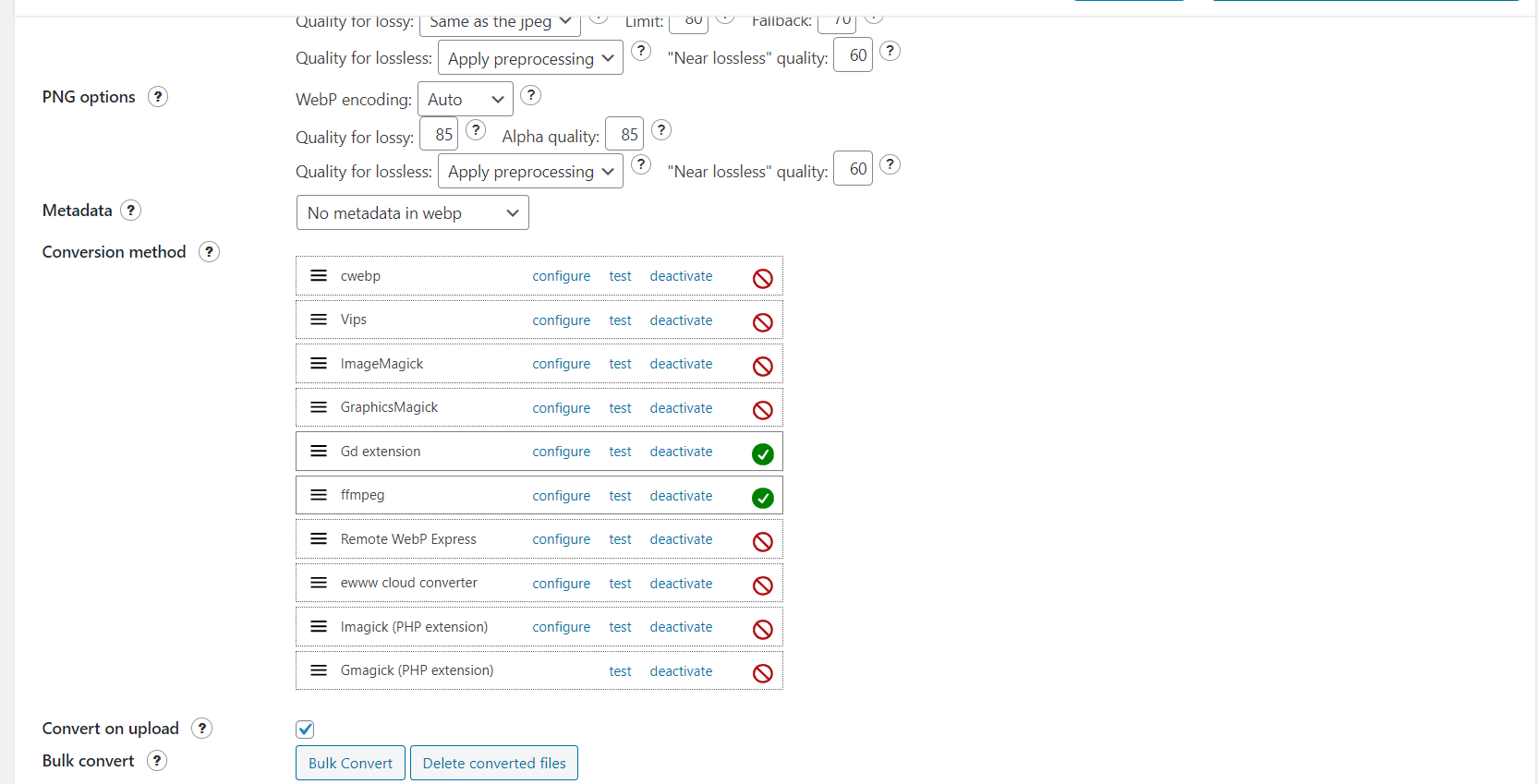Click the test link for GraphicsMagick
The height and width of the screenshot is (784, 1538).
click(620, 408)
